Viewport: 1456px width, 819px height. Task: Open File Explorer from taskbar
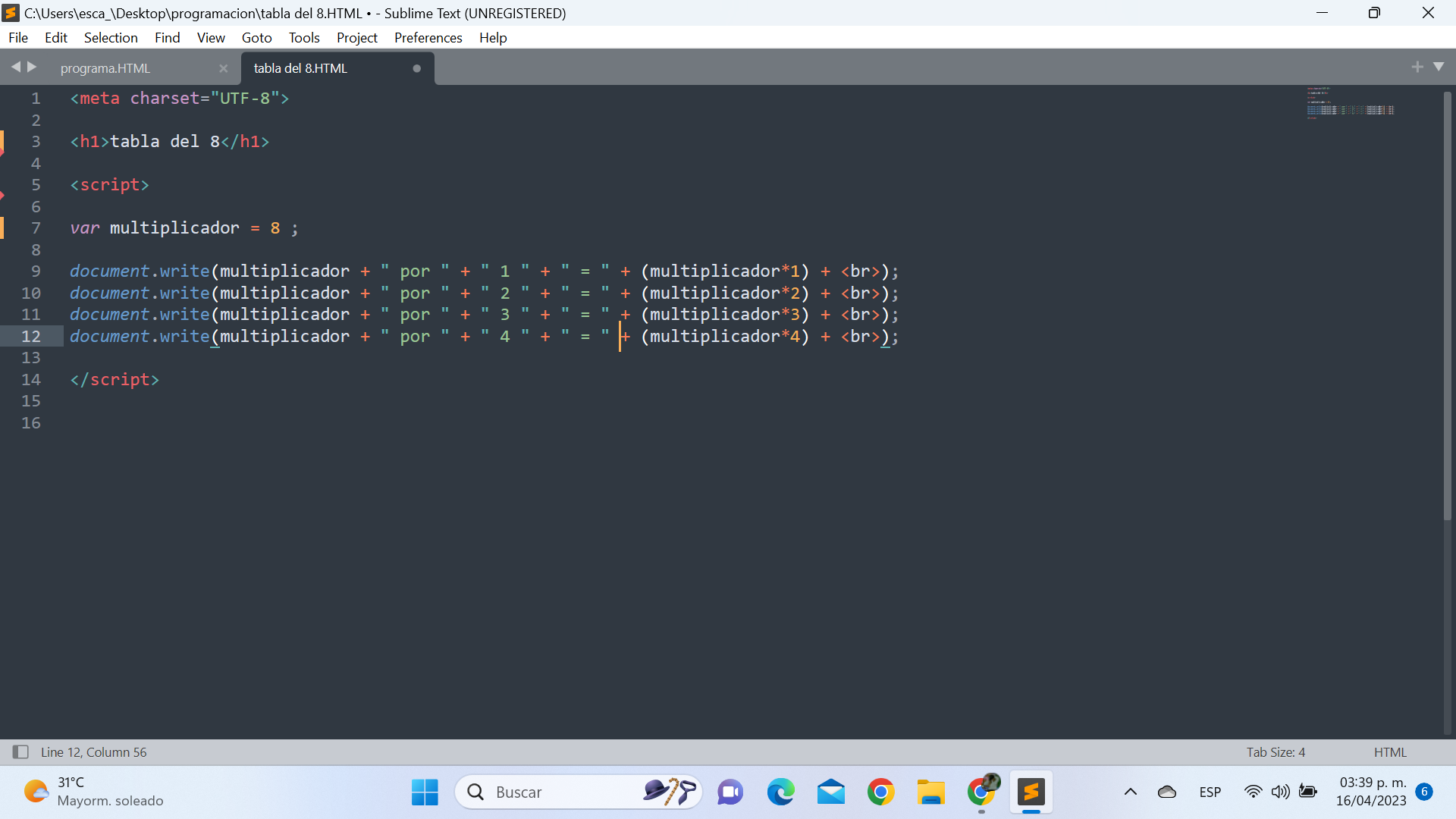[x=930, y=792]
